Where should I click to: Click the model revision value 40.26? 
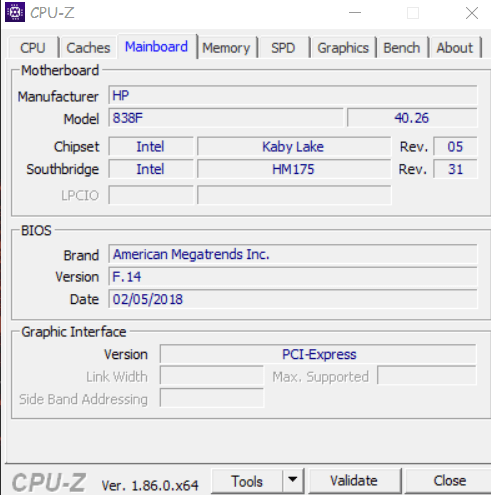click(x=412, y=118)
